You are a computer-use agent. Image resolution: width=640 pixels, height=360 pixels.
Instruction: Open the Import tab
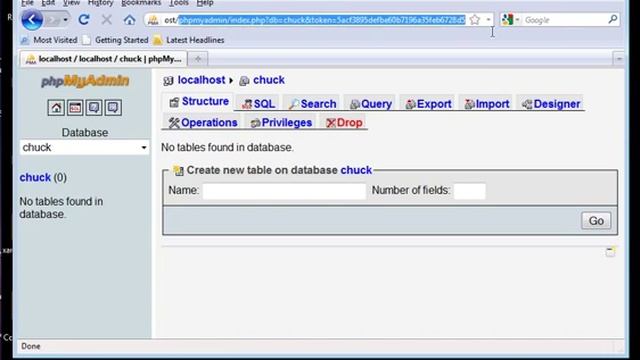487,104
